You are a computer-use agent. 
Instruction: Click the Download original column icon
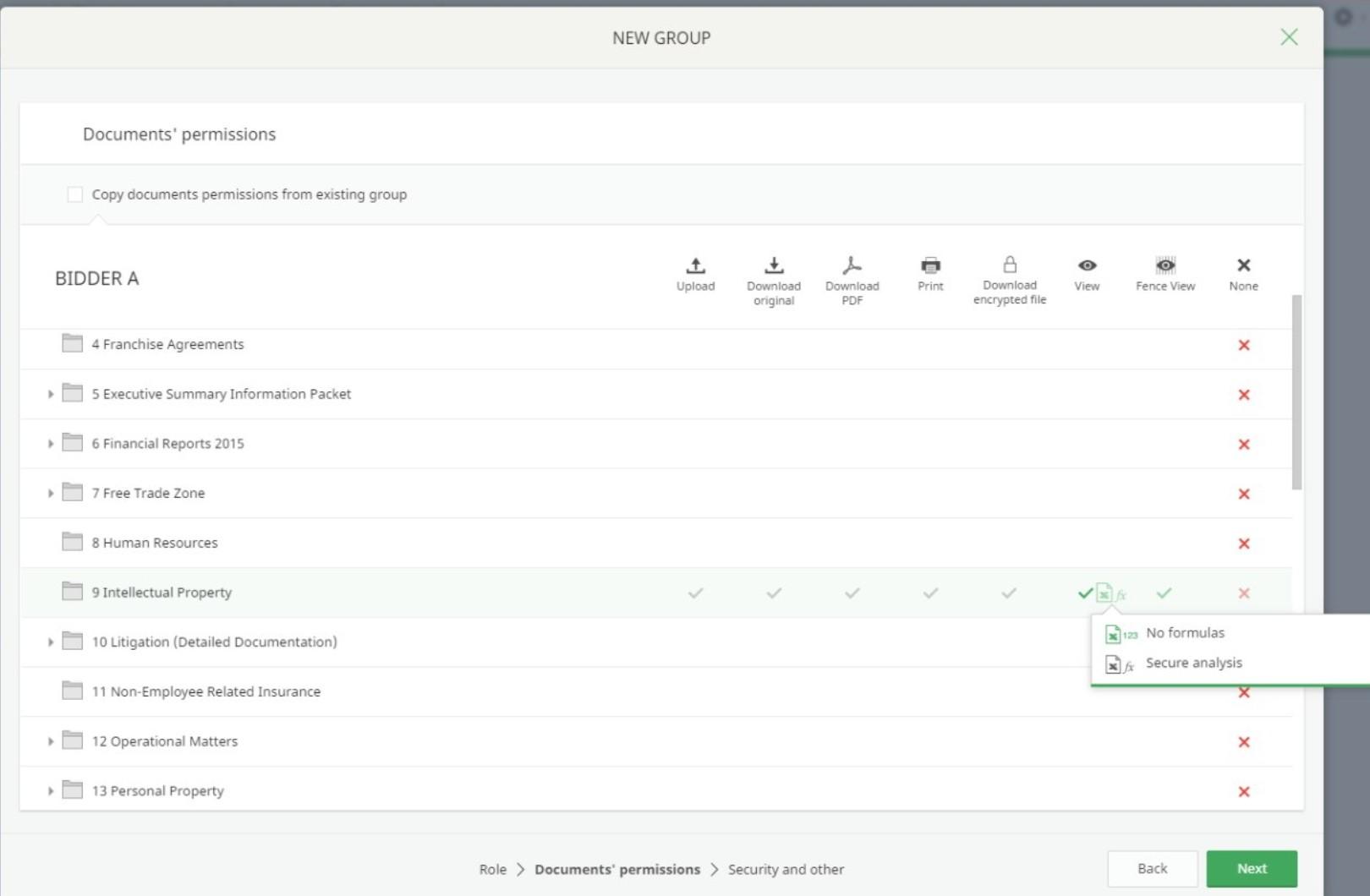774,265
